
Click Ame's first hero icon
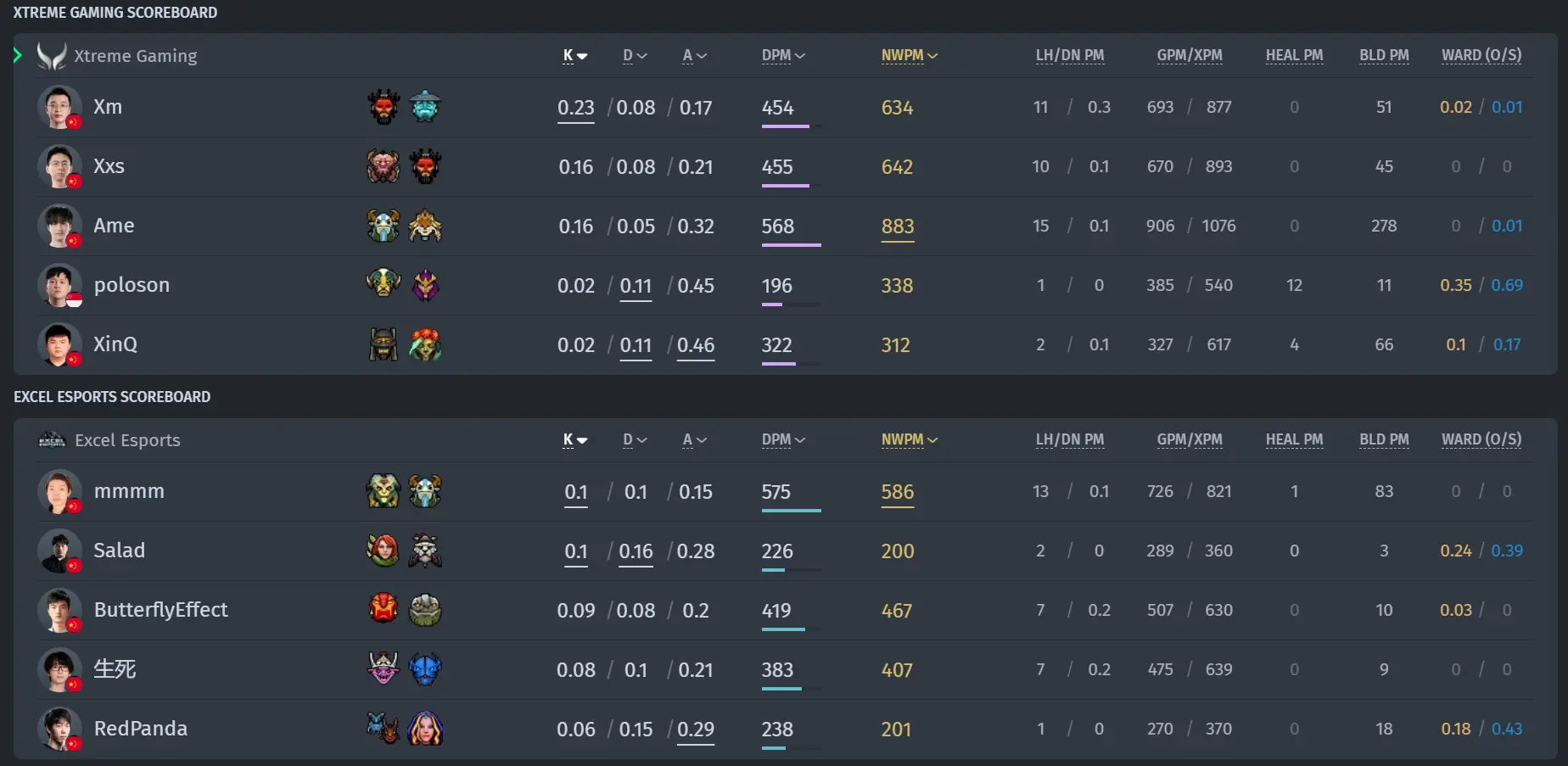click(x=384, y=226)
